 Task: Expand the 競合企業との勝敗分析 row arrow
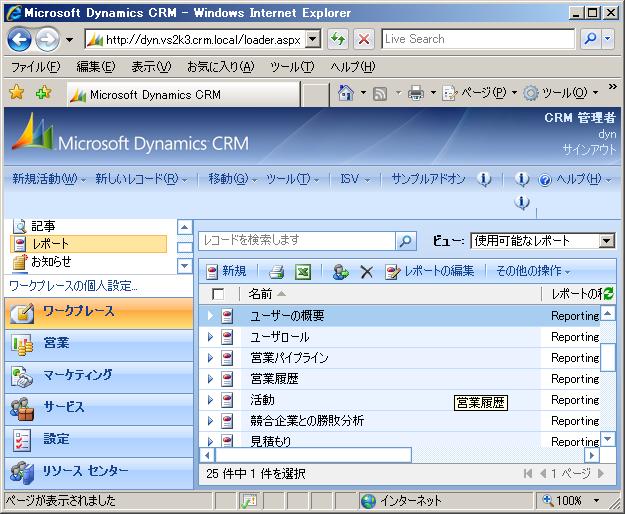click(210, 421)
